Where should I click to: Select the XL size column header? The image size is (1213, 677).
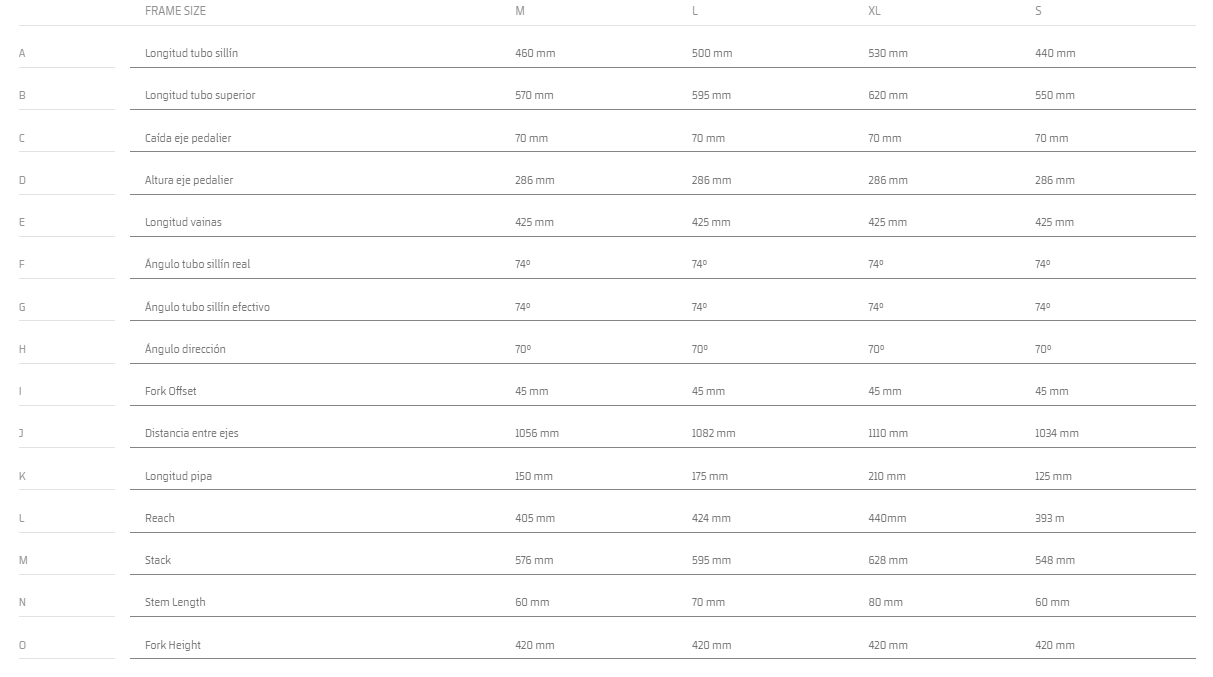point(874,11)
